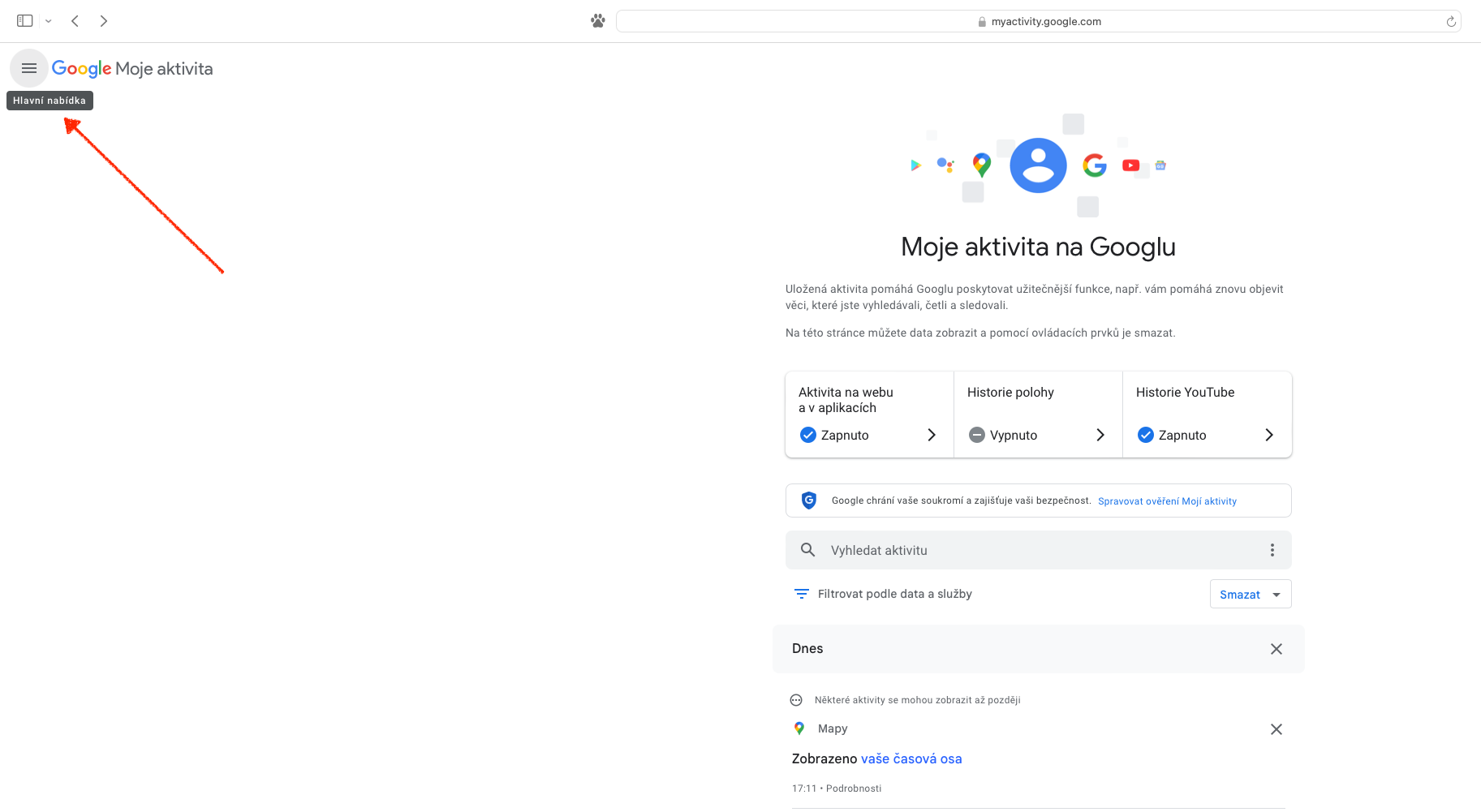Click the Safari back arrow
The height and width of the screenshot is (812, 1481).
(75, 21)
